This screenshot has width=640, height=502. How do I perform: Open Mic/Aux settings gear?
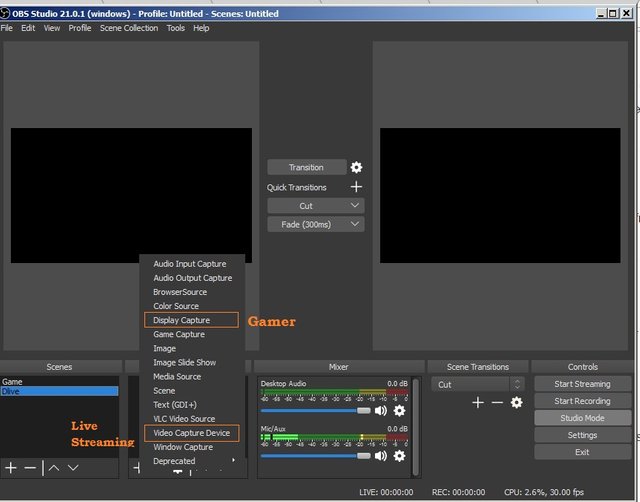tap(400, 455)
